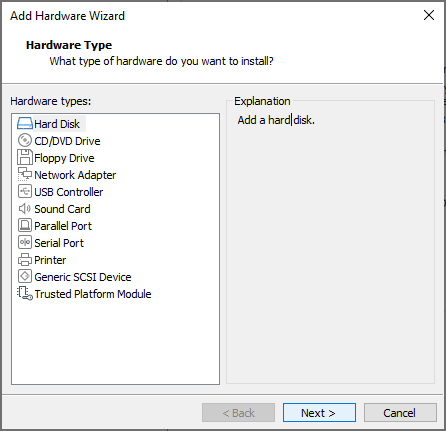Click the USB Controller icon

[x=25, y=191]
